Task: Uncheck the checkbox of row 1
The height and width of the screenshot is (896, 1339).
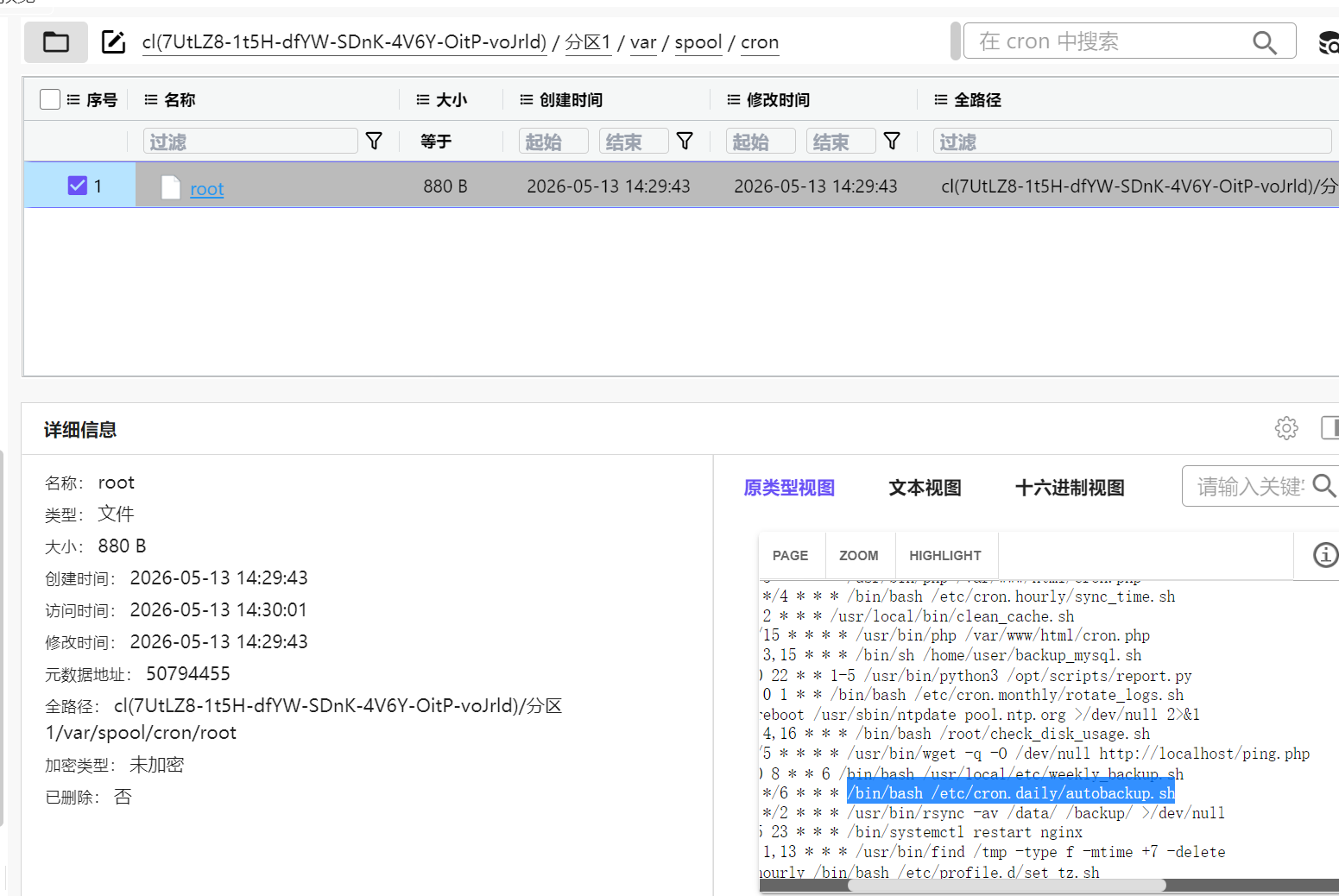Action: coord(78,185)
